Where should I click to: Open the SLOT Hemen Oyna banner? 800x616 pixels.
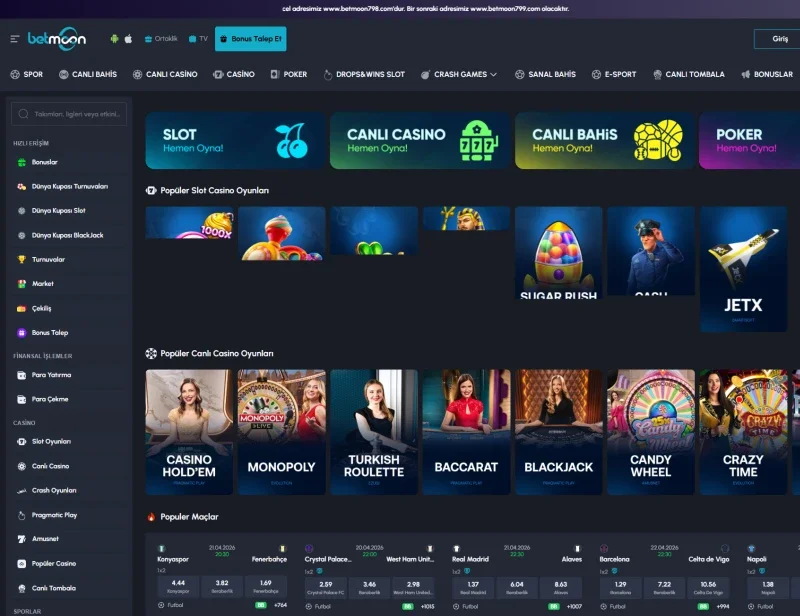[x=235, y=141]
